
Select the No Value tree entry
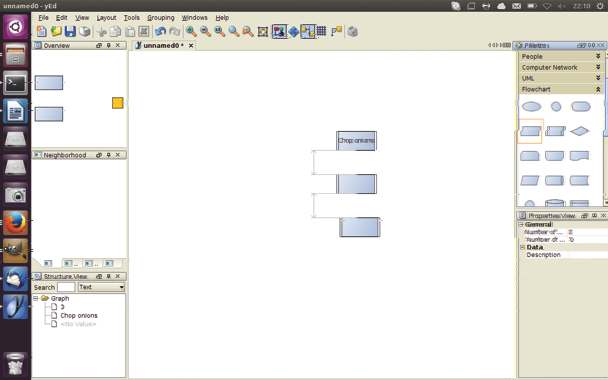78,324
